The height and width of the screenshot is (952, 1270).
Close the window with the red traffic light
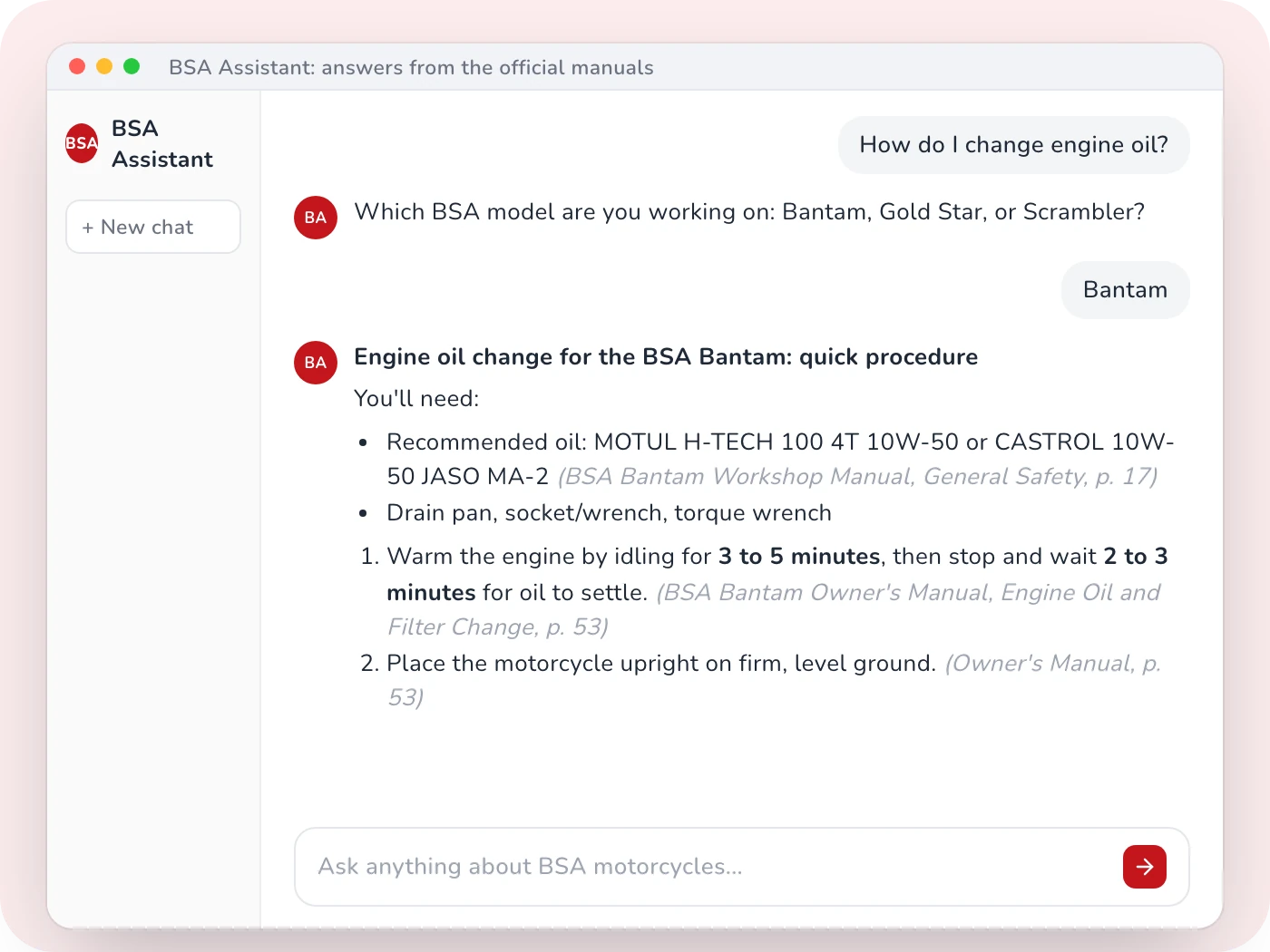coord(77,66)
